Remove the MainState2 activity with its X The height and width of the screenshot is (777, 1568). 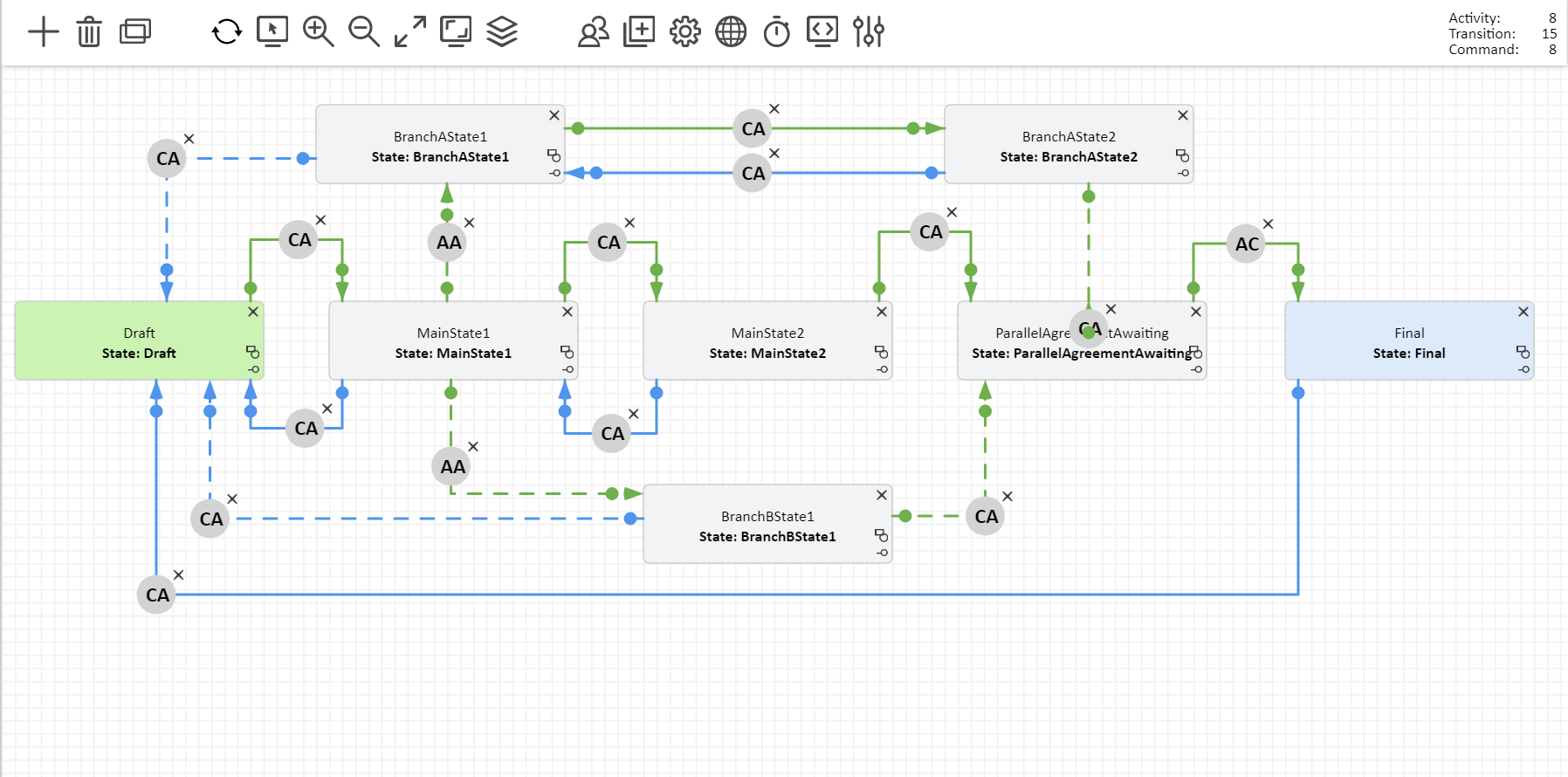click(882, 312)
